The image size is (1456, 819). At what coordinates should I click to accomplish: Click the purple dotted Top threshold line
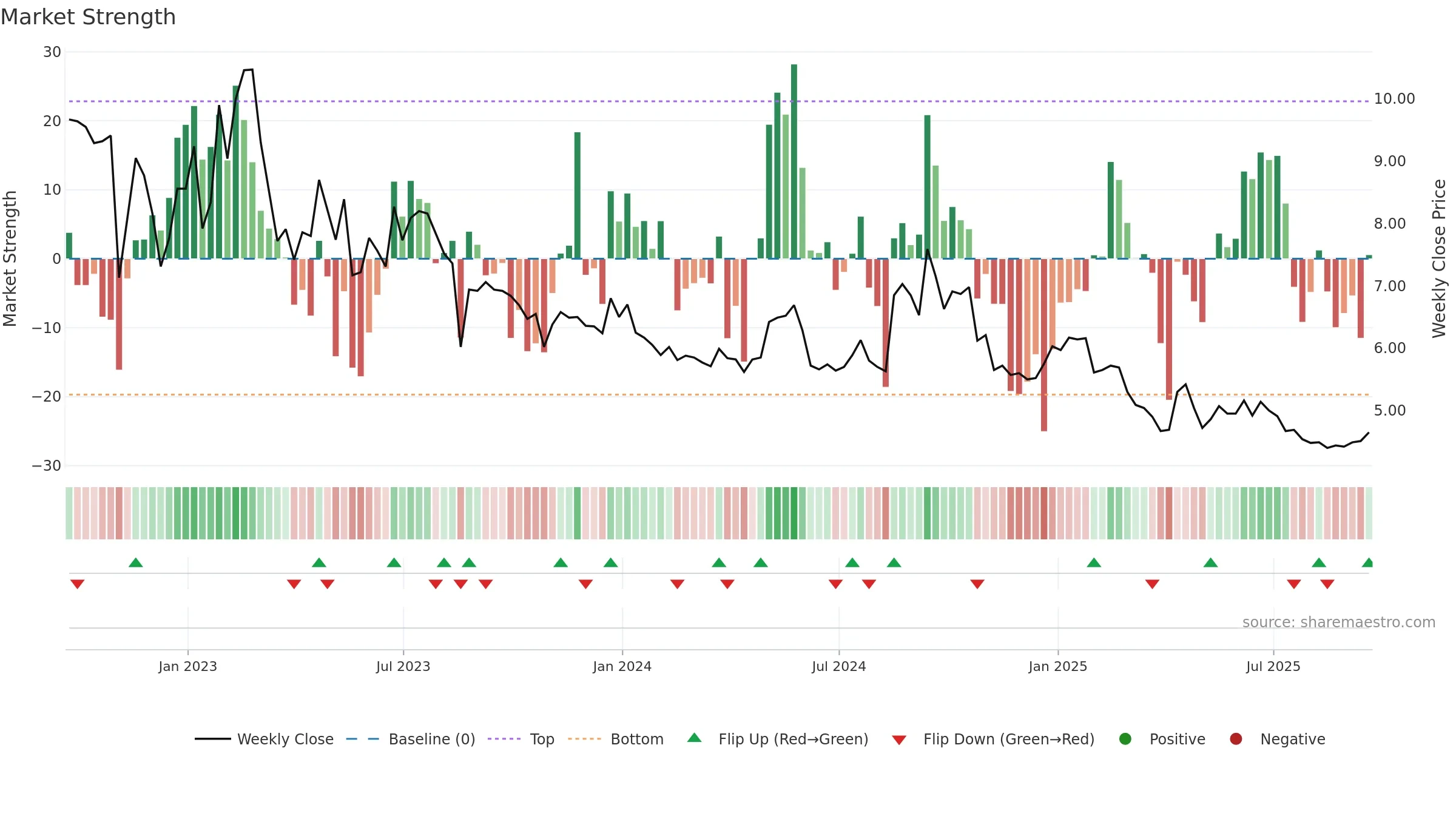[x=719, y=101]
